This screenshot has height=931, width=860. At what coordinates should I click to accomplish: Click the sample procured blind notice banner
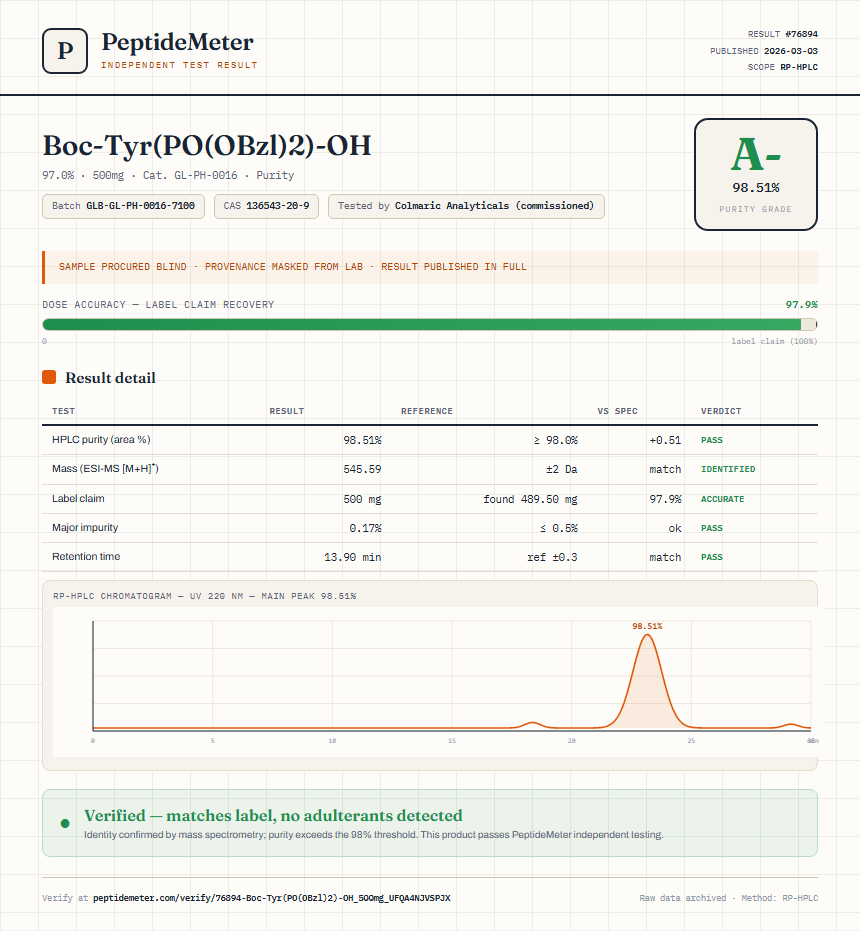tap(430, 267)
